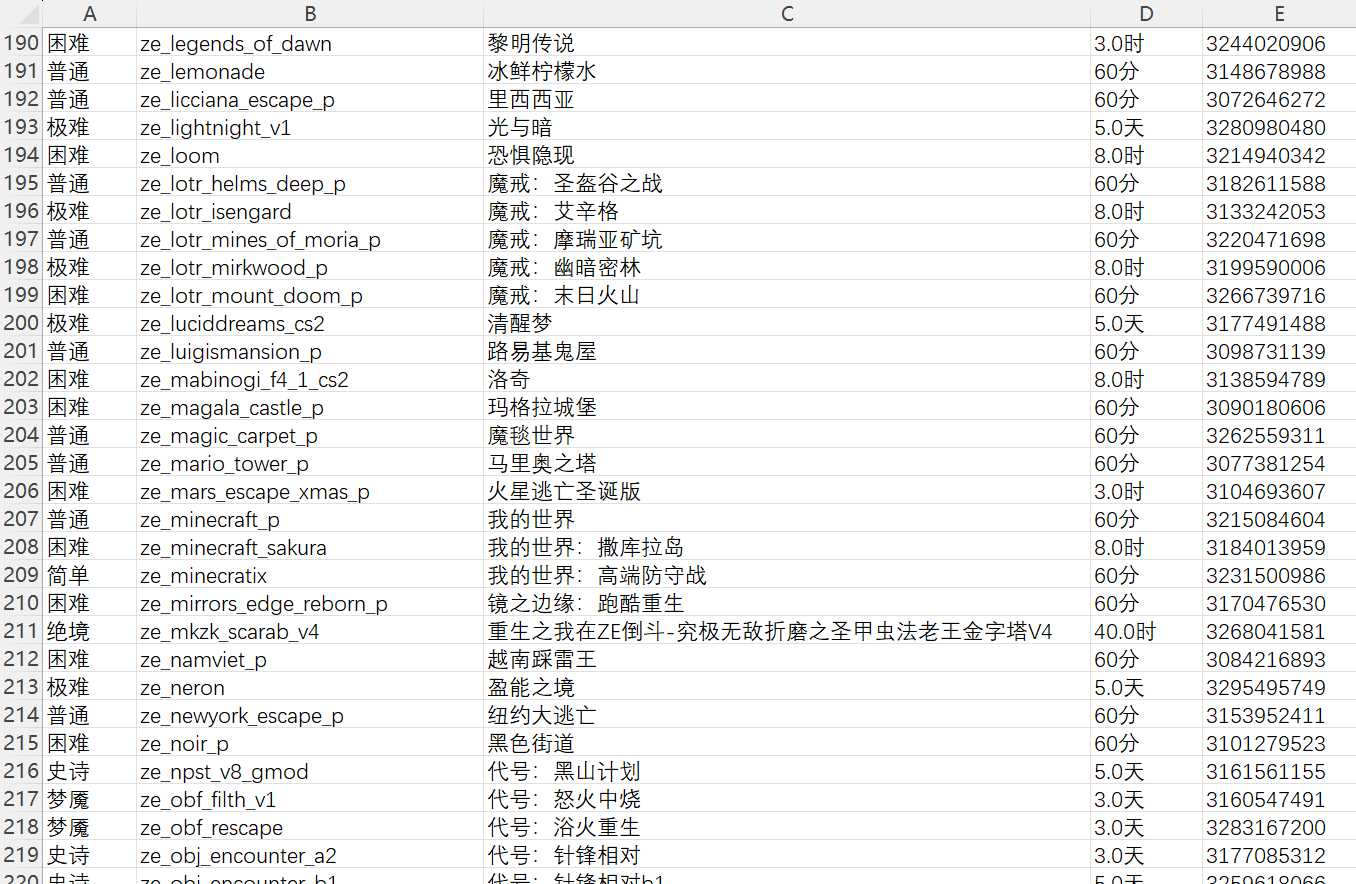Click the 马里奥之塔 cell
This screenshot has width=1356, height=884.
[787, 464]
